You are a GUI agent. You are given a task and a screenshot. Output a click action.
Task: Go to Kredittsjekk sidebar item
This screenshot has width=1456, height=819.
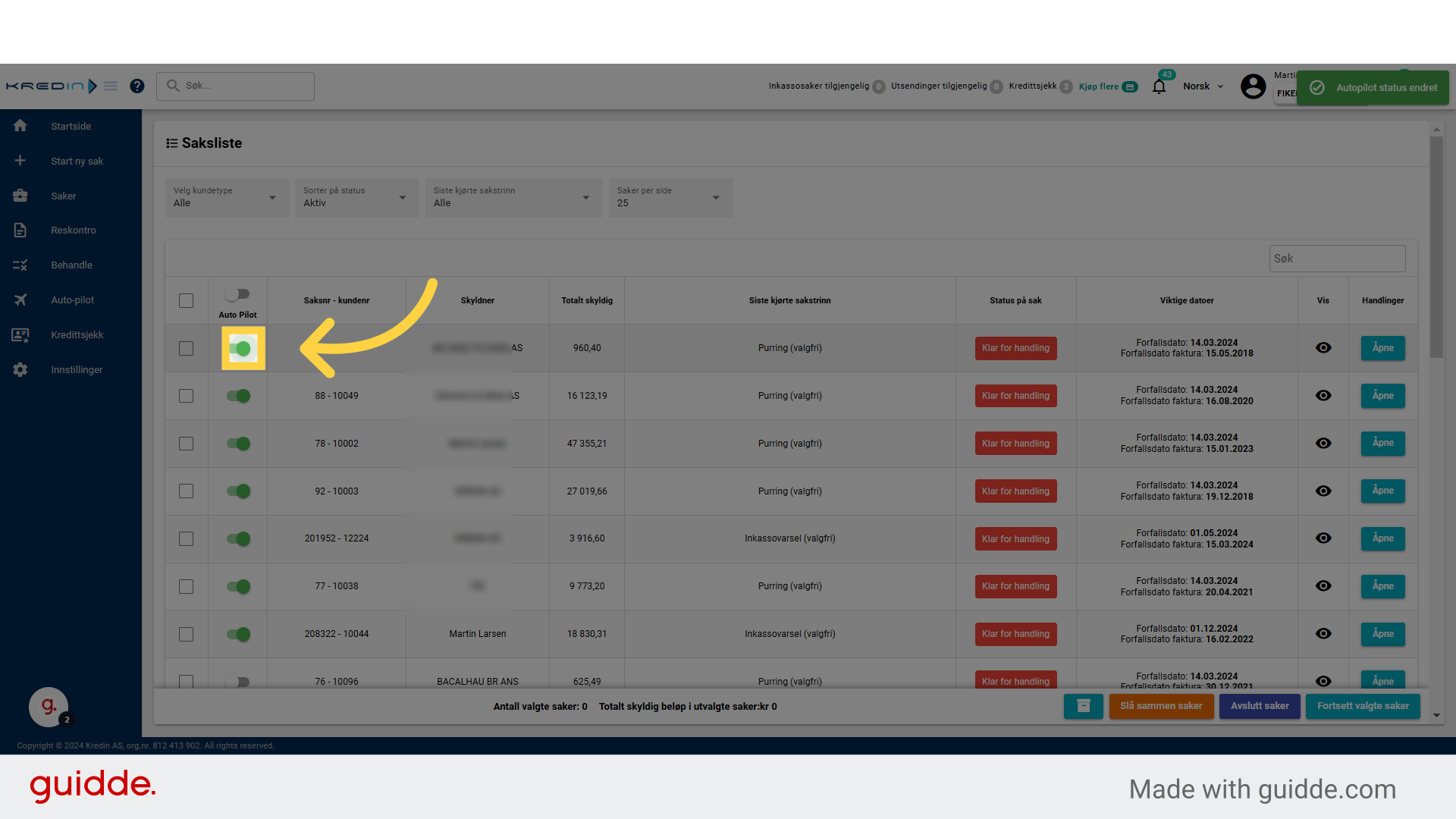pyautogui.click(x=77, y=335)
